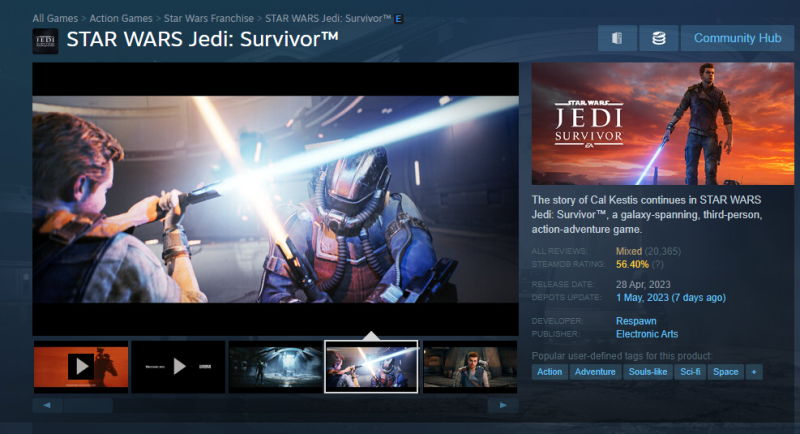The image size is (800, 434).
Task: Open the Mixed reviews summary link
Action: 629,251
